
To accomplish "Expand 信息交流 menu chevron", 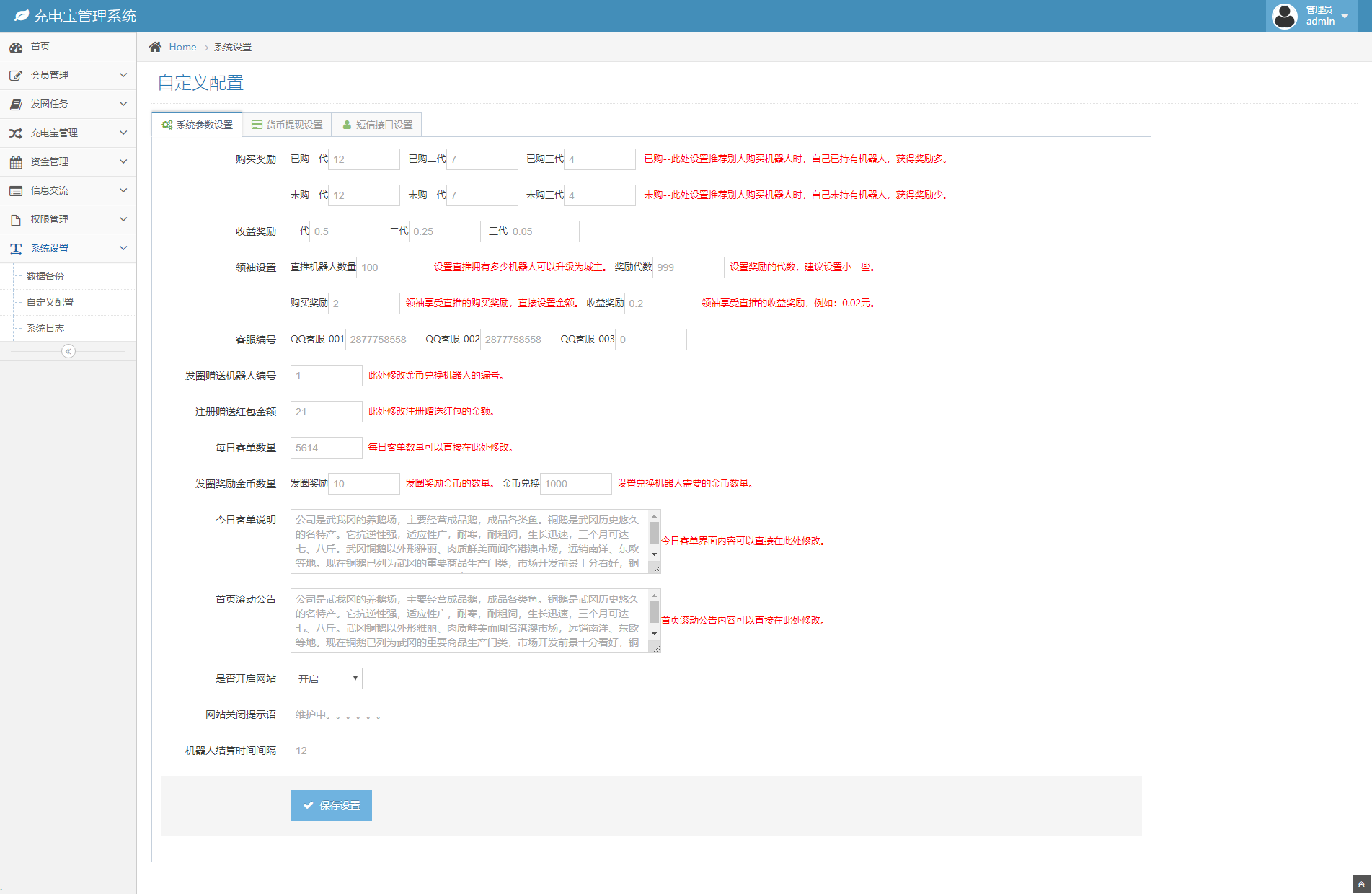I will click(123, 190).
